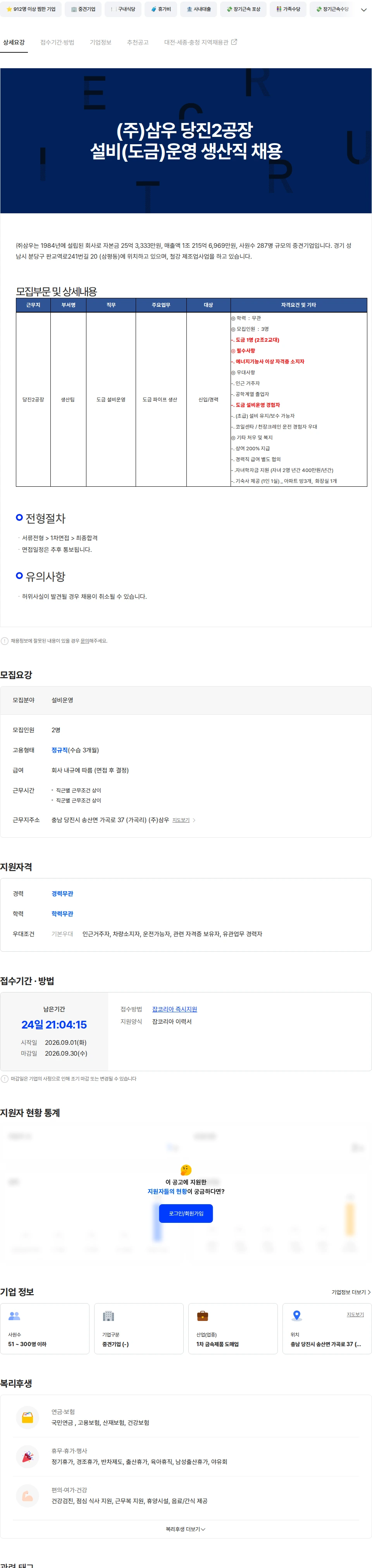Click the 사내대출 benefit chip
Image resolution: width=372 pixels, height=1568 pixels.
[x=198, y=9]
